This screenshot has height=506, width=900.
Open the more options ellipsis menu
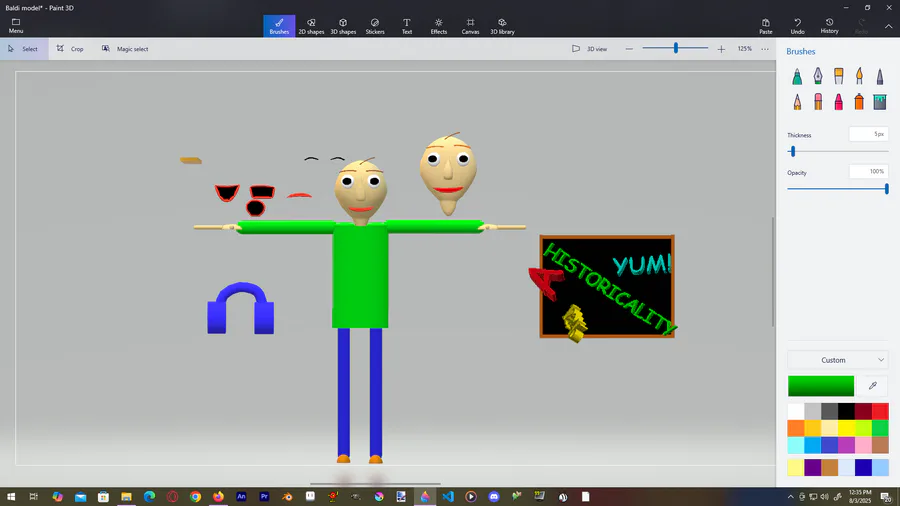pyautogui.click(x=765, y=49)
